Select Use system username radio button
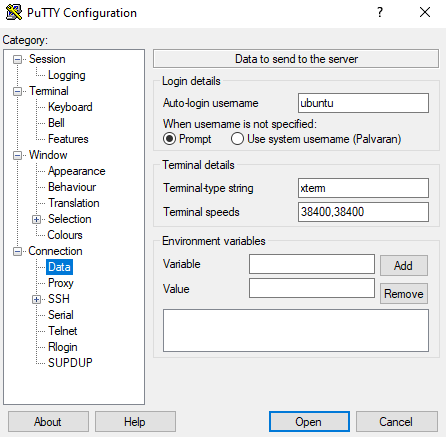 point(237,139)
